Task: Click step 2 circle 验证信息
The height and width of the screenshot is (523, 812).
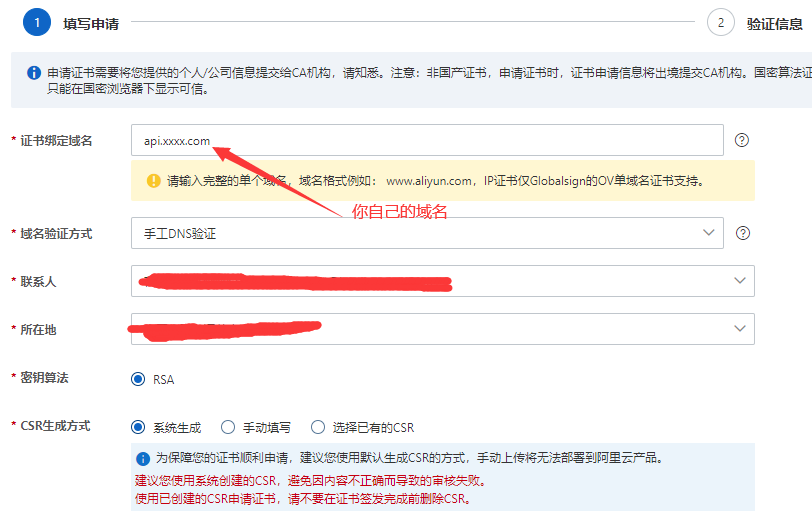Action: coord(721,22)
